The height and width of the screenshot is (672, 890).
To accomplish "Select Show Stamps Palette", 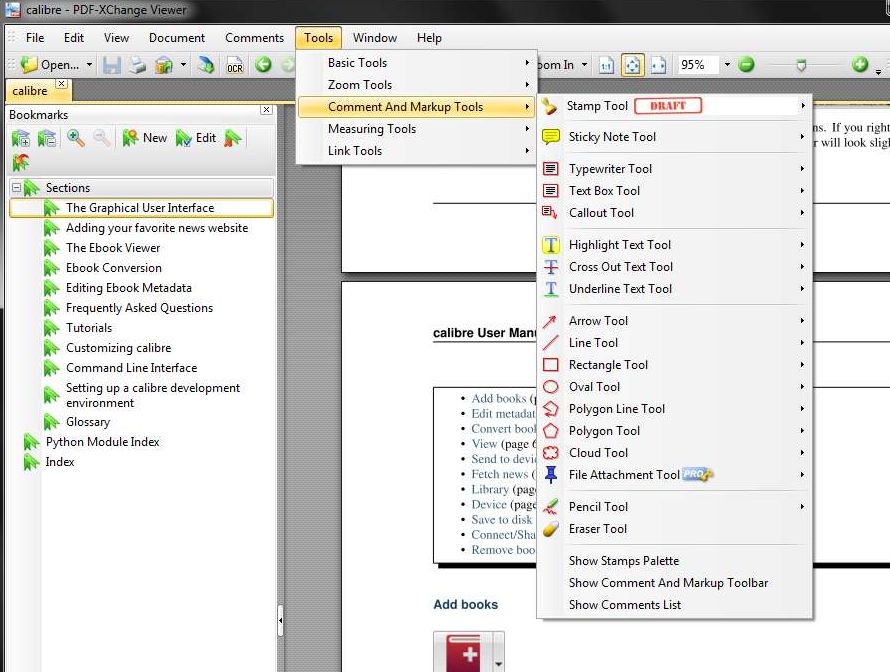I will tap(624, 561).
